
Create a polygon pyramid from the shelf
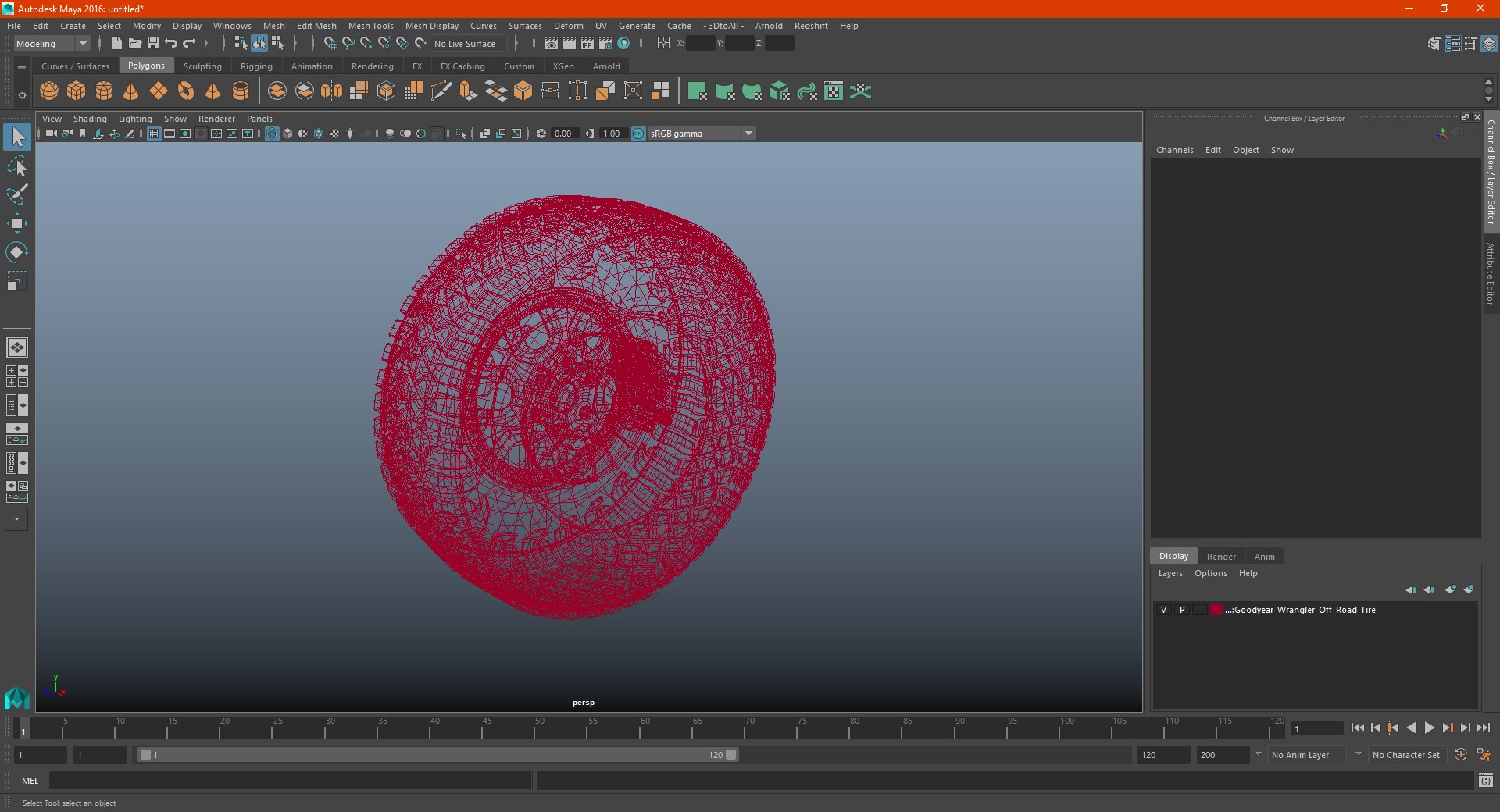click(x=213, y=91)
